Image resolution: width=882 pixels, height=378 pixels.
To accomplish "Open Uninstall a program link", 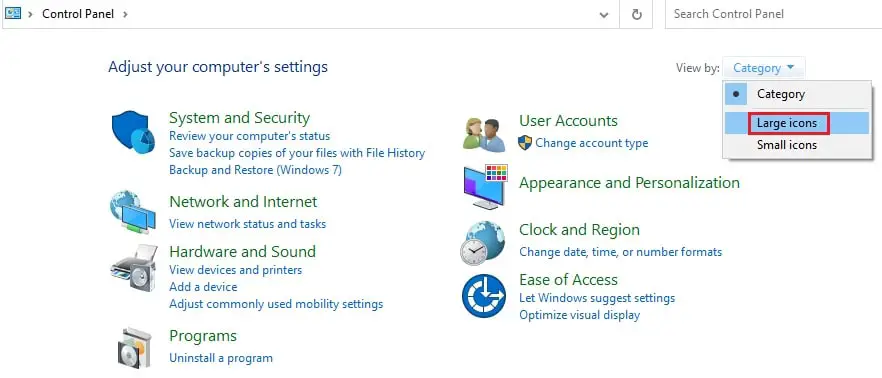I will click(x=220, y=358).
